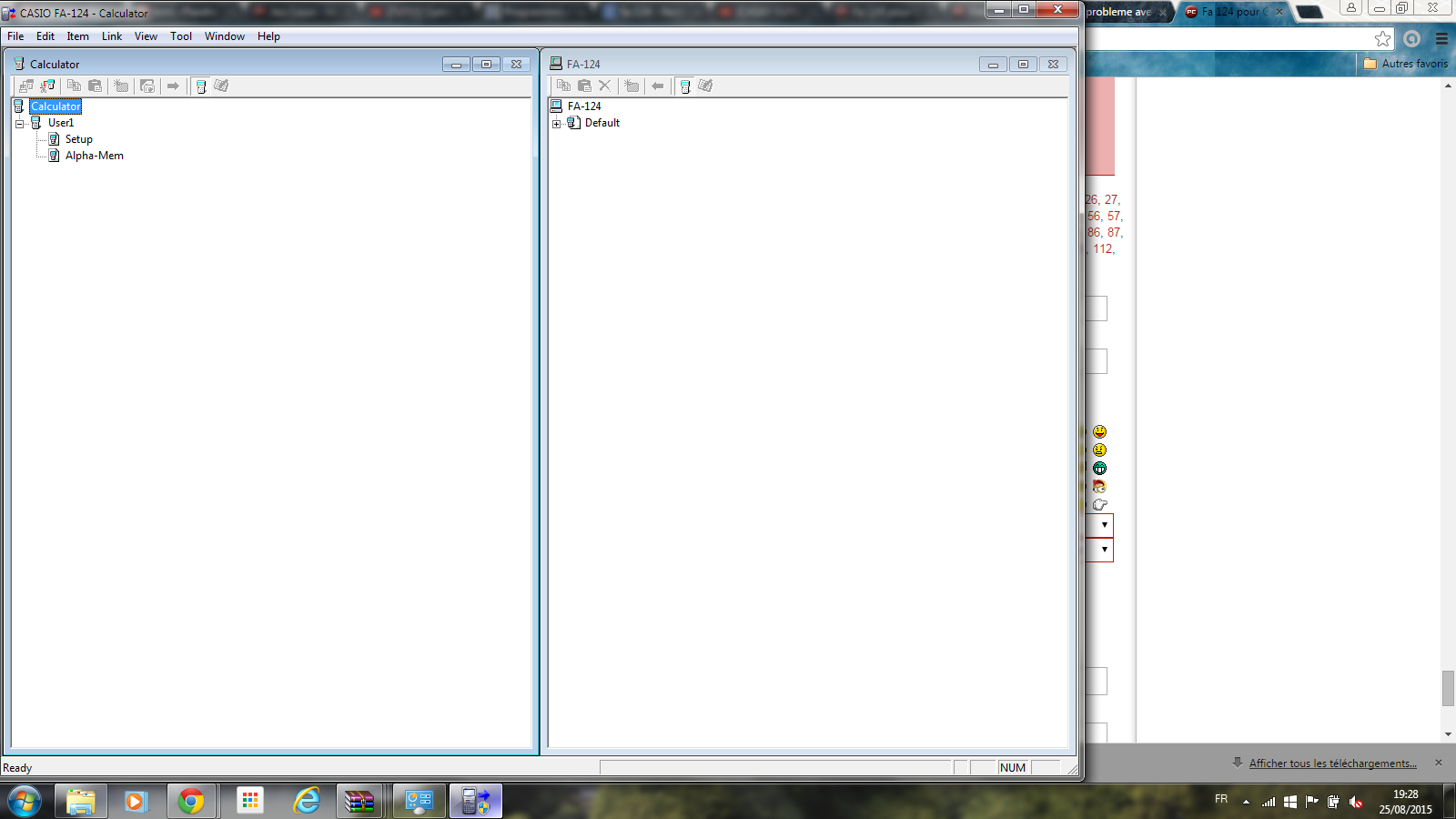Close the Chrome downloads bar
Image resolution: width=1456 pixels, height=819 pixels.
click(1439, 763)
